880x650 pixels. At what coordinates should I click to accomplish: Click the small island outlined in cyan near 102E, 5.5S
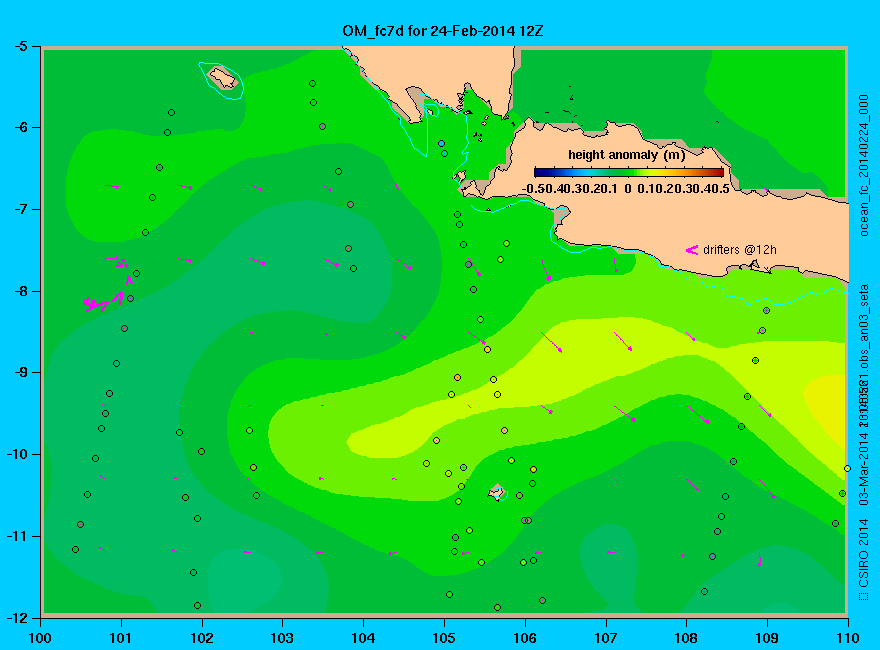223,78
